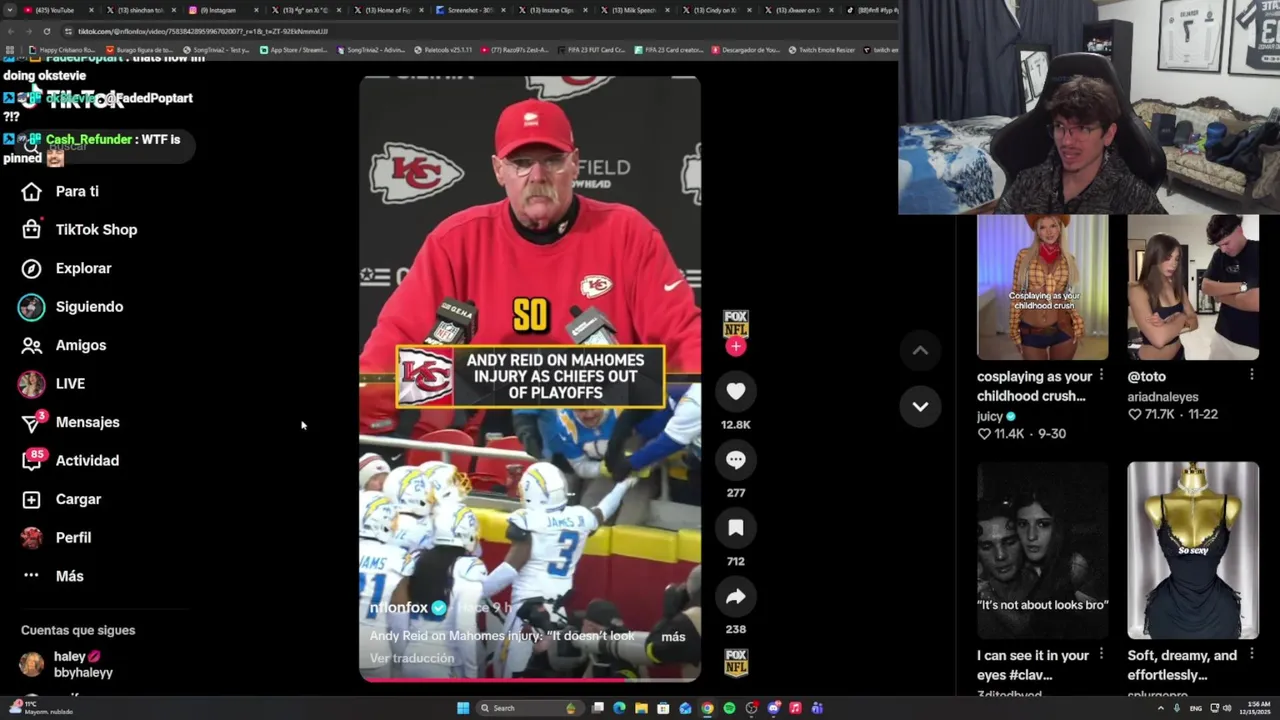This screenshot has width=1280, height=720.
Task: Open the juicy creator profile
Action: 990,416
